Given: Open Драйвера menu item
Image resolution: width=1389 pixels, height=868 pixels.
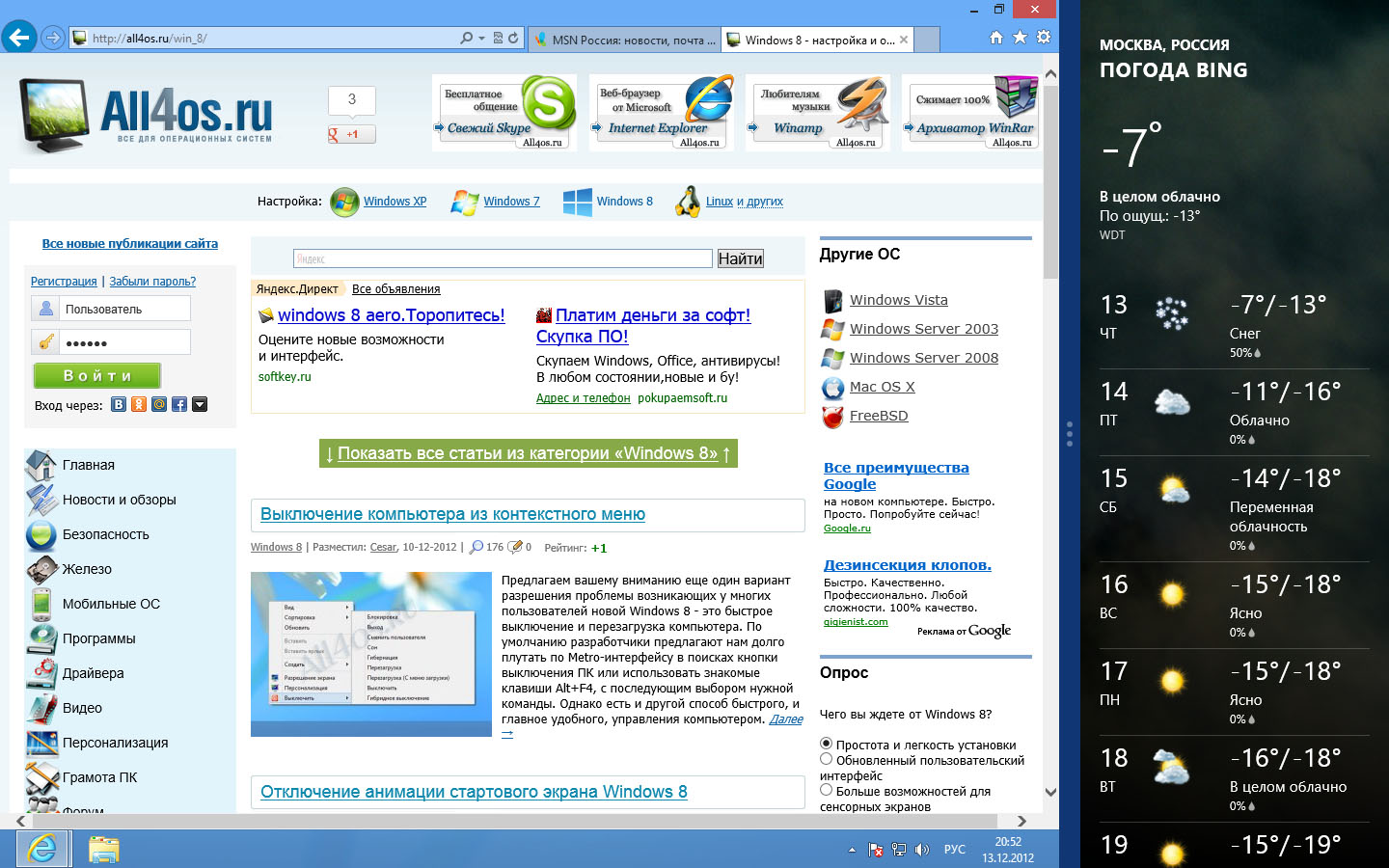Looking at the screenshot, I should pos(93,673).
